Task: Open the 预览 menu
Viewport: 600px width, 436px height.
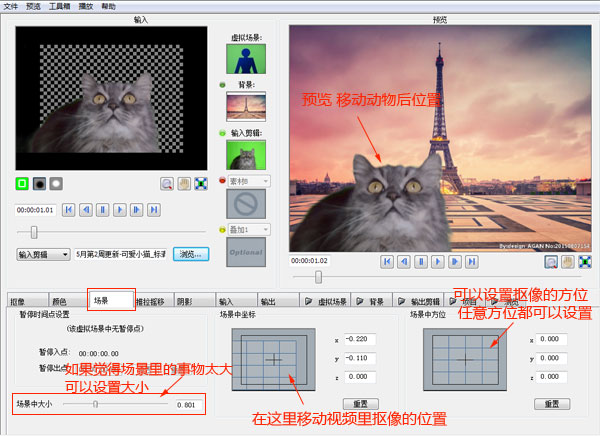Action: click(33, 6)
